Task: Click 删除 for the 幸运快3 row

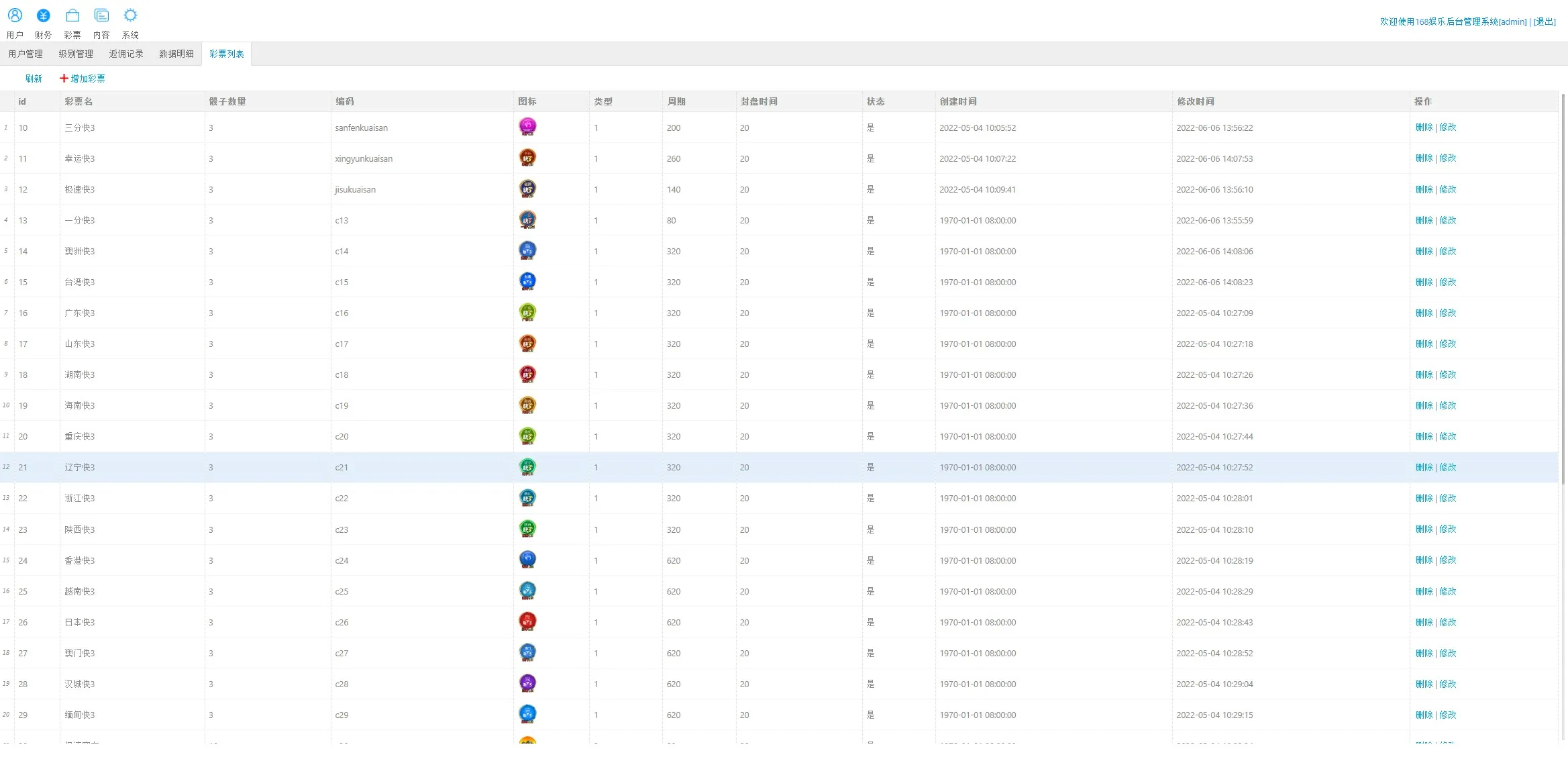Action: click(1424, 158)
